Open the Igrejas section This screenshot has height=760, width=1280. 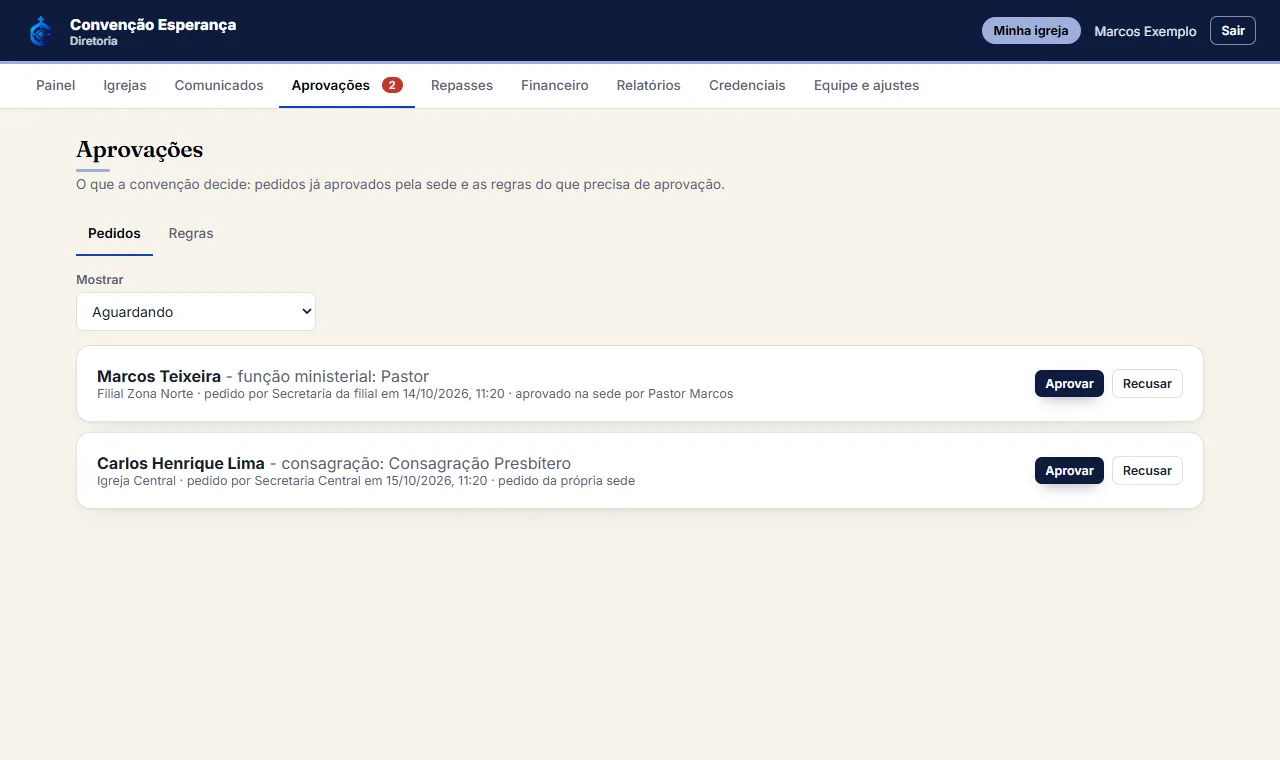click(x=125, y=86)
